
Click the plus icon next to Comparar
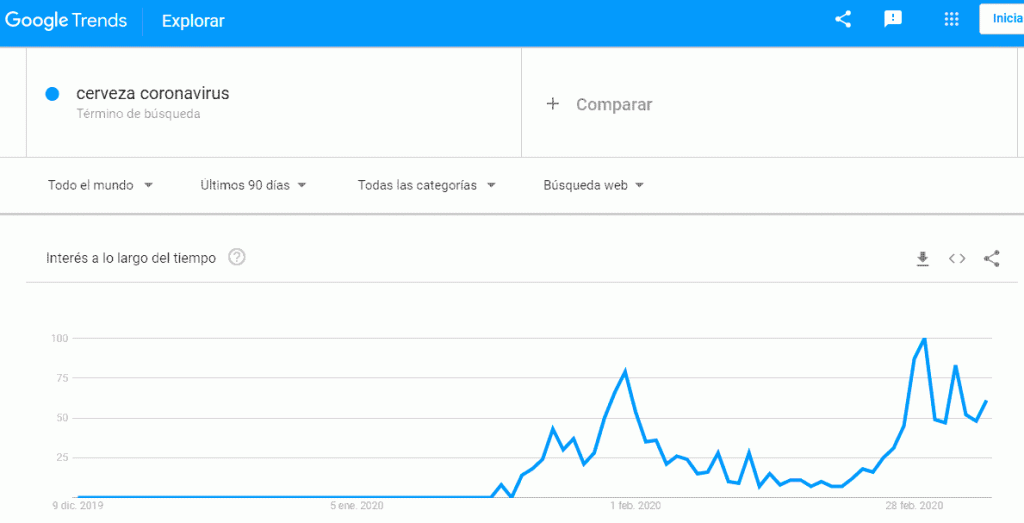pos(552,104)
